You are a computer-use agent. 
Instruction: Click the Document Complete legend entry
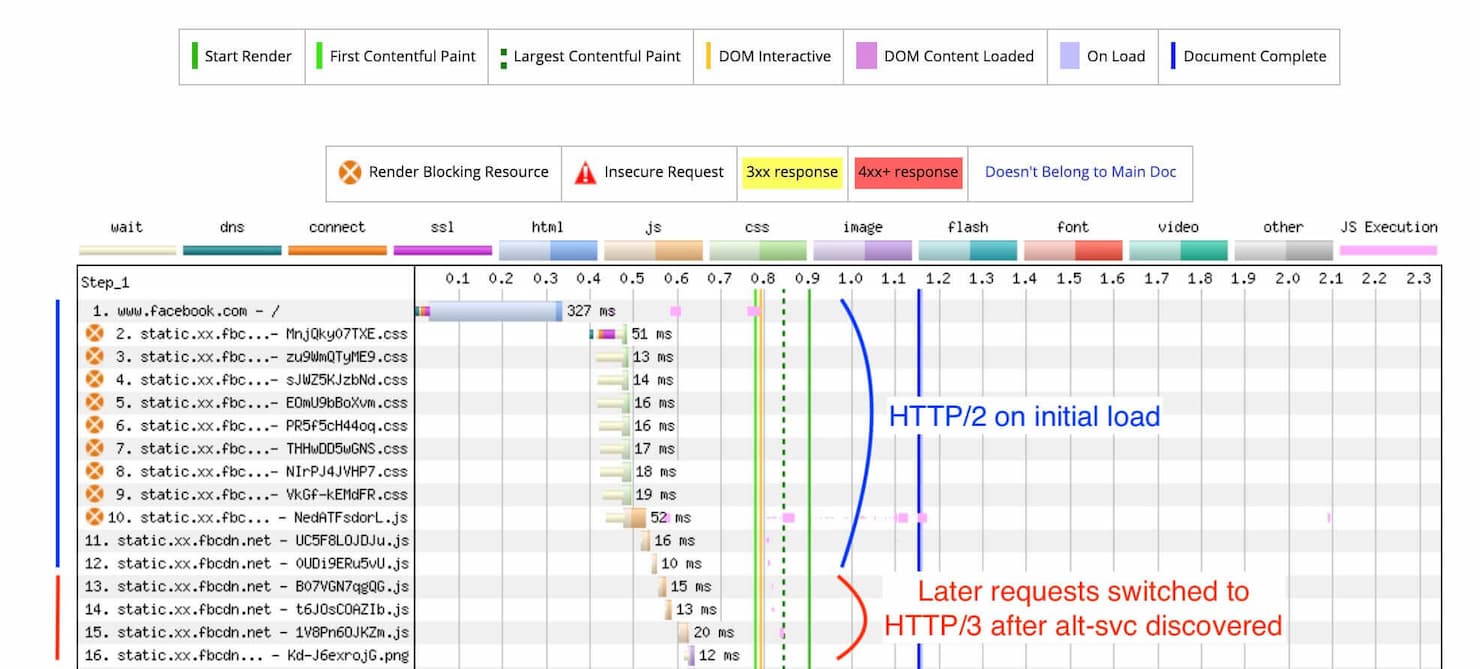[x=1254, y=56]
